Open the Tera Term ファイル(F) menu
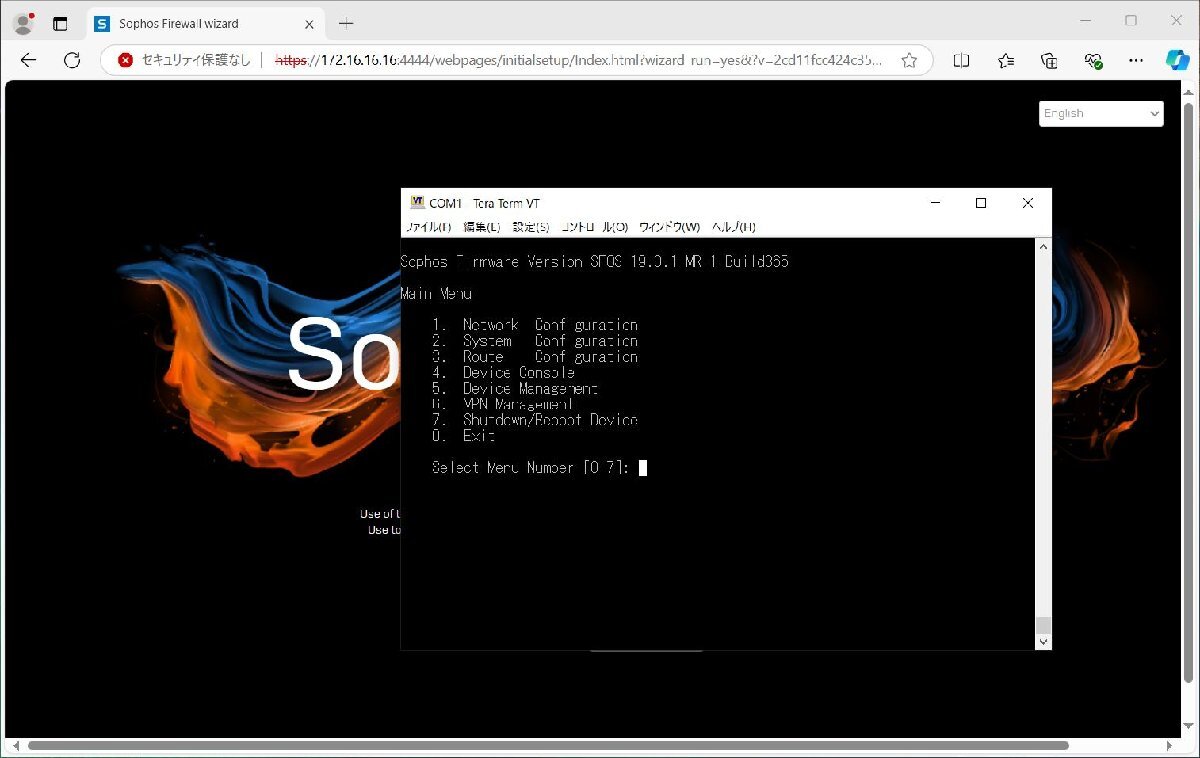Screen dimensions: 1200x758 pos(428,227)
